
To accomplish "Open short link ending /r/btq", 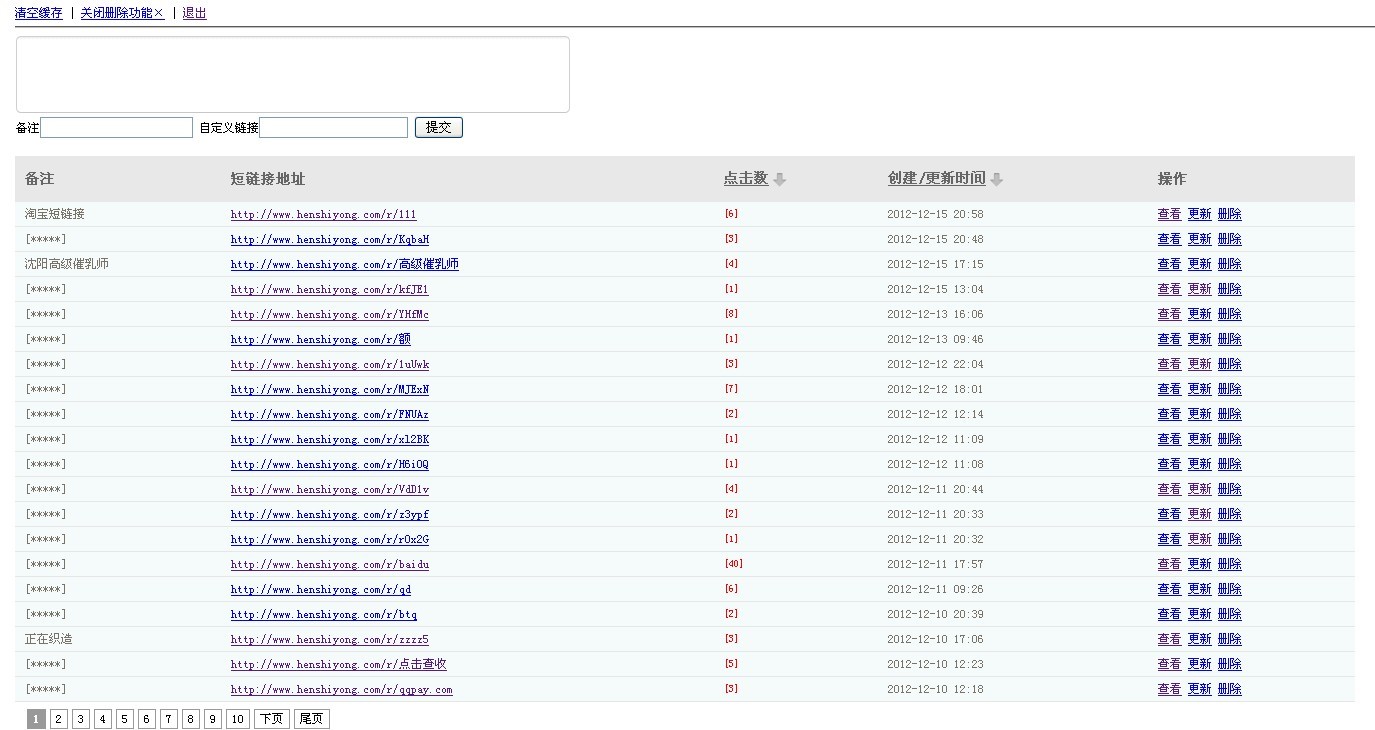I will tap(324, 614).
